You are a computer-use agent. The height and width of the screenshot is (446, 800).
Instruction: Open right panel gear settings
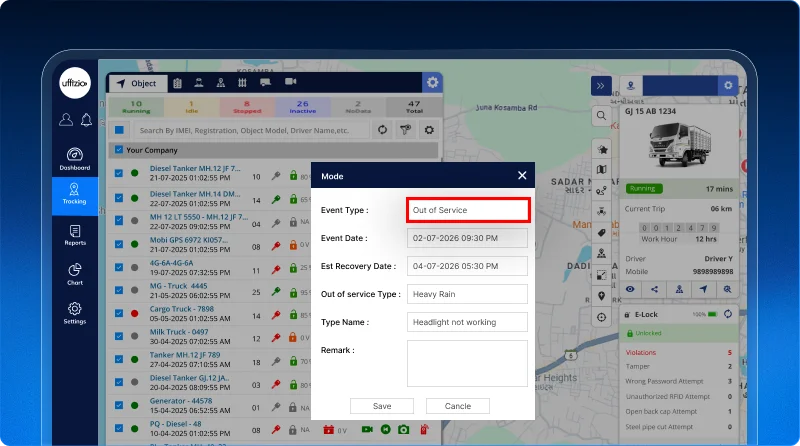[x=728, y=86]
